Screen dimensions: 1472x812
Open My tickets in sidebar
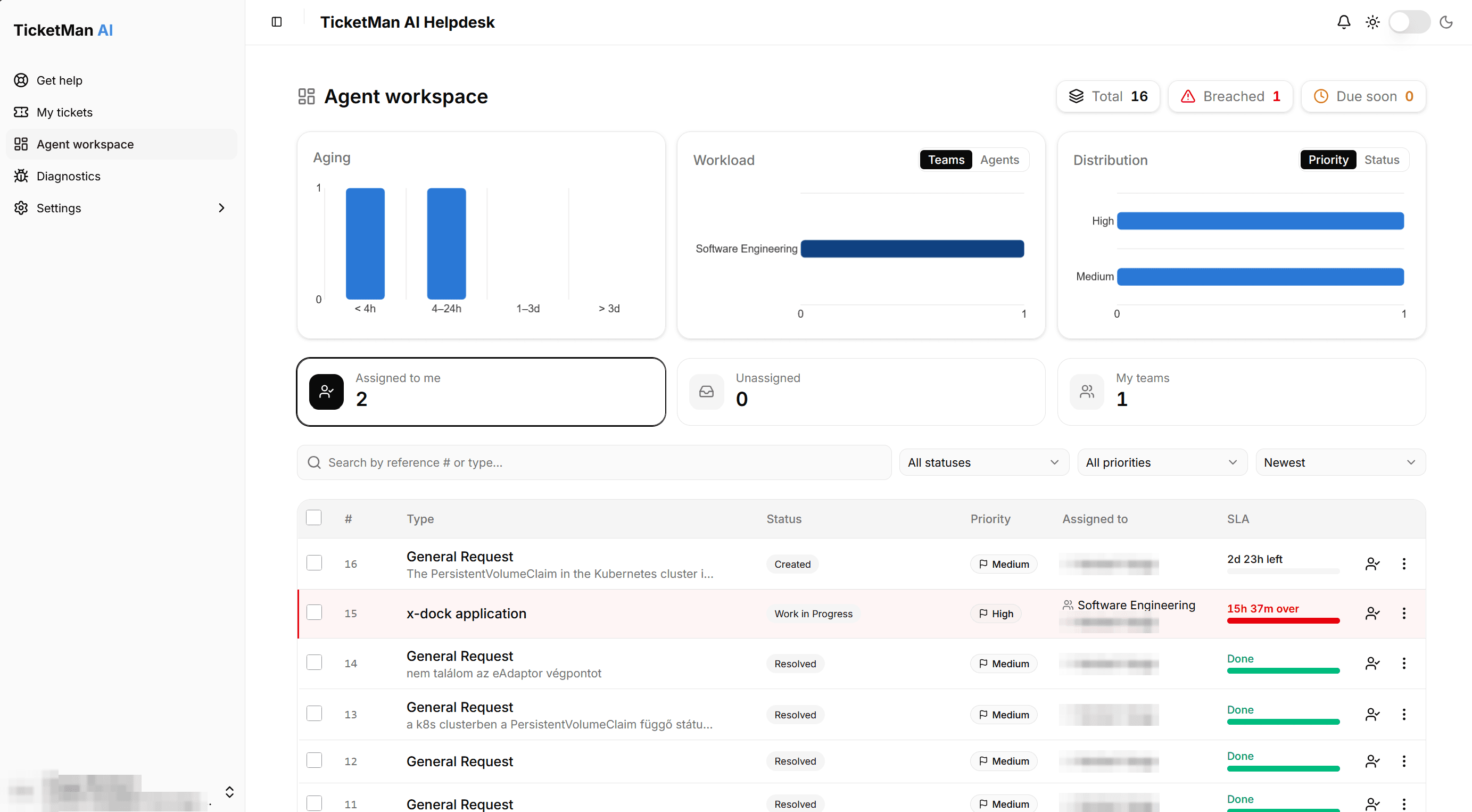pyautogui.click(x=122, y=112)
